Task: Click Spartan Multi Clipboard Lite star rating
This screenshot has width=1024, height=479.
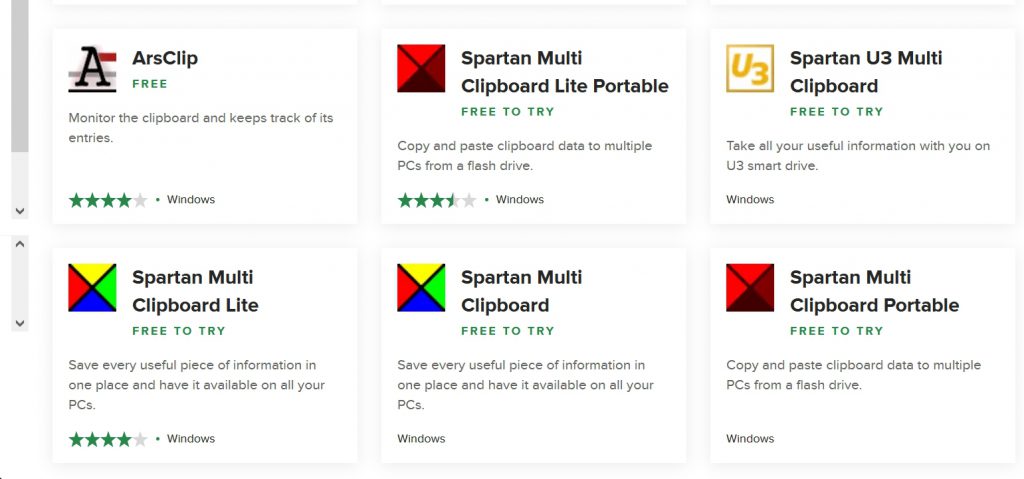Action: pos(108,439)
